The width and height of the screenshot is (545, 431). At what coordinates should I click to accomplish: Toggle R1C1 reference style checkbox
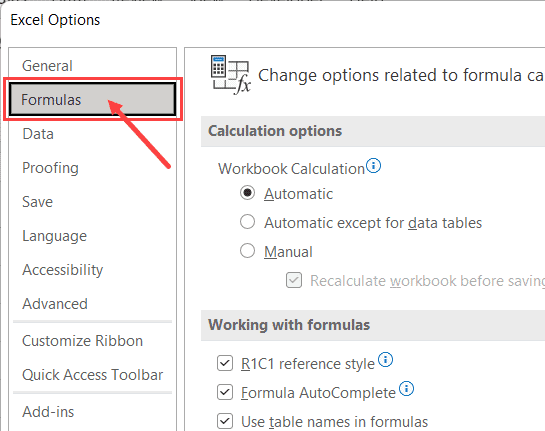tap(225, 364)
